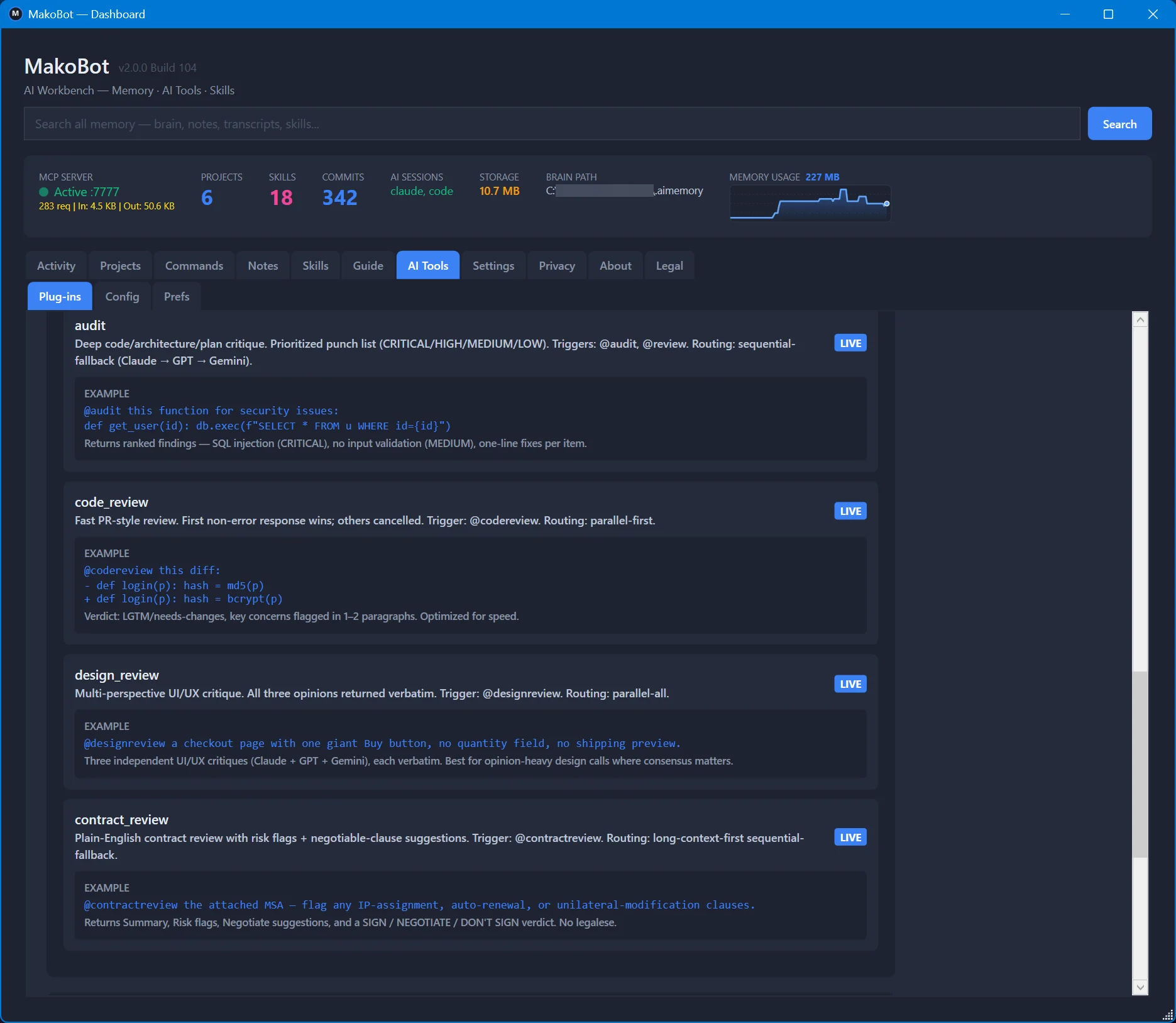Click the window resize grip icon
Image resolution: width=1176 pixels, height=1023 pixels.
(1167, 1014)
